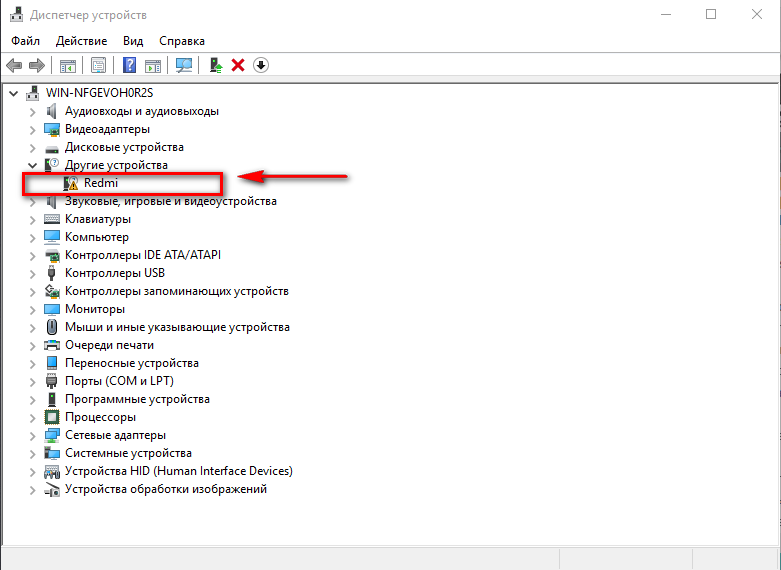This screenshot has width=781, height=570.
Task: Select the Порты (COM и LPT) label
Action: [x=120, y=381]
